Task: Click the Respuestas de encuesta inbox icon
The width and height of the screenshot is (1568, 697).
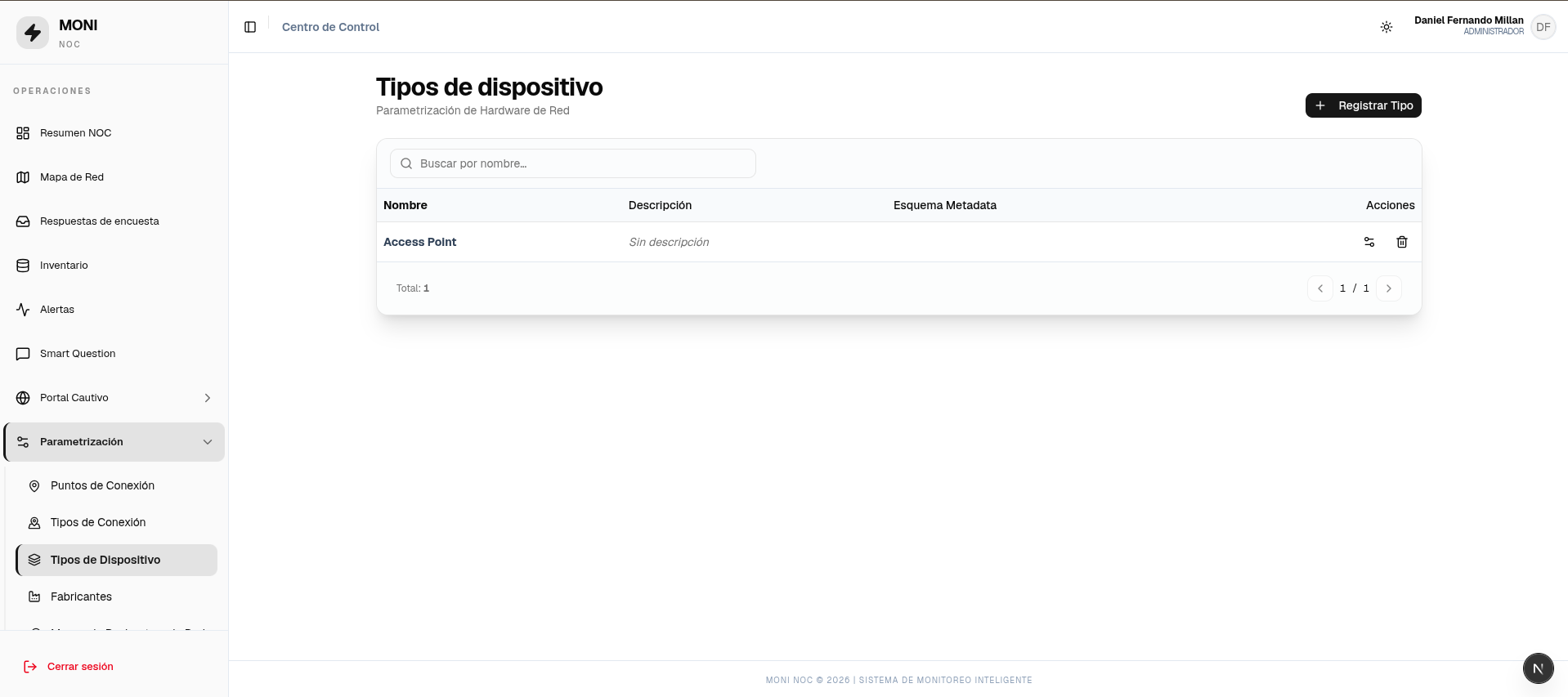Action: (x=23, y=221)
